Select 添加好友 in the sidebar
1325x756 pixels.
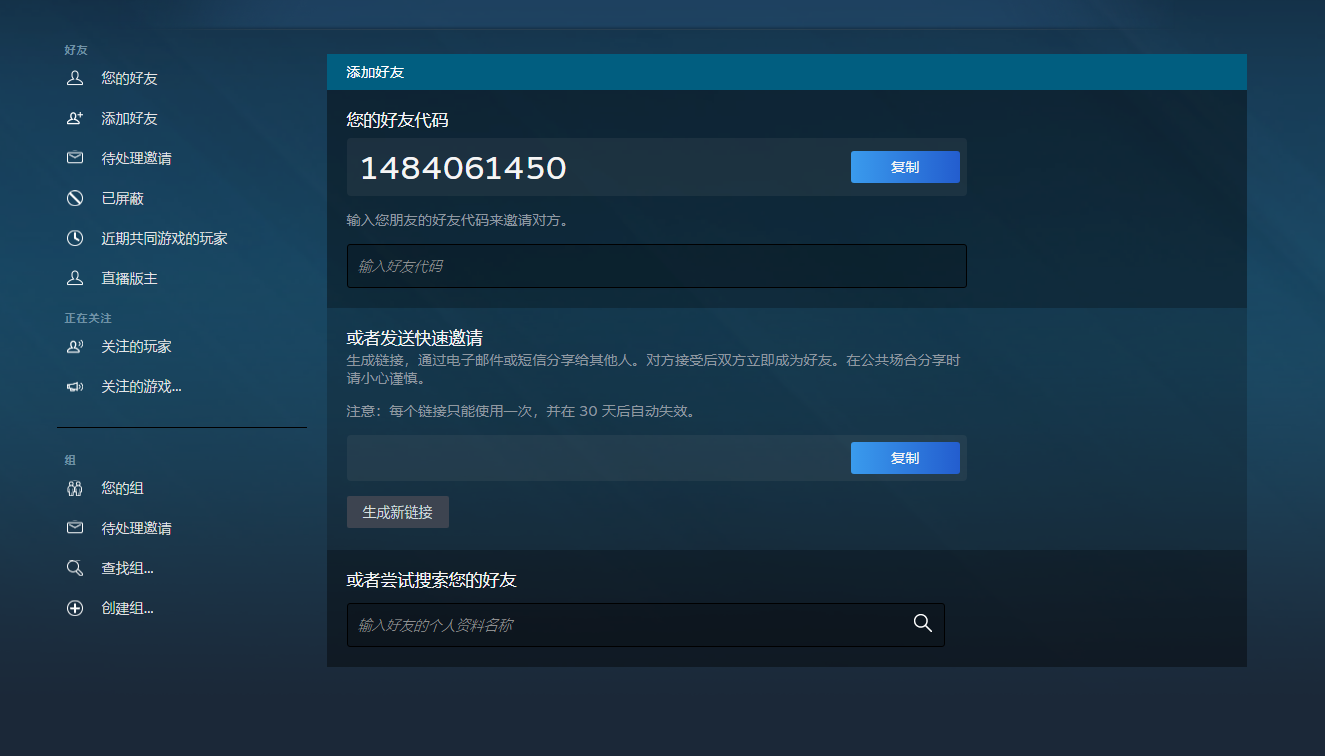tap(129, 118)
